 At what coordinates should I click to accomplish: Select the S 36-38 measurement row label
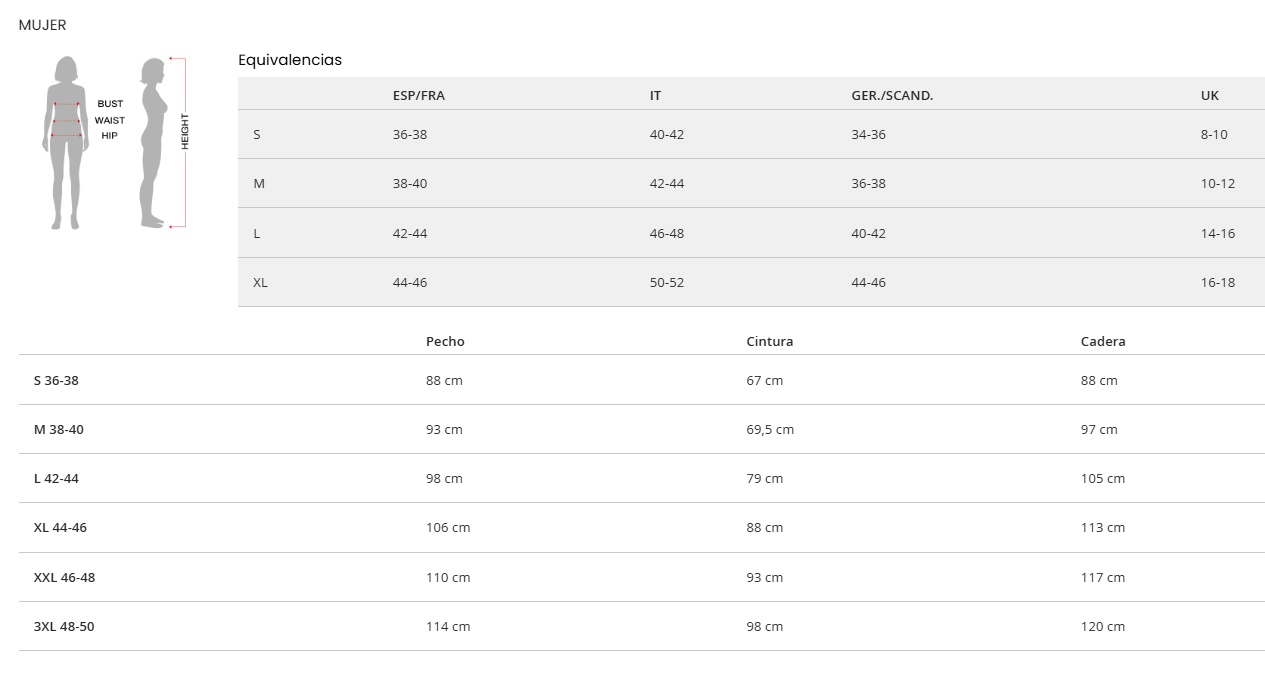tap(56, 381)
